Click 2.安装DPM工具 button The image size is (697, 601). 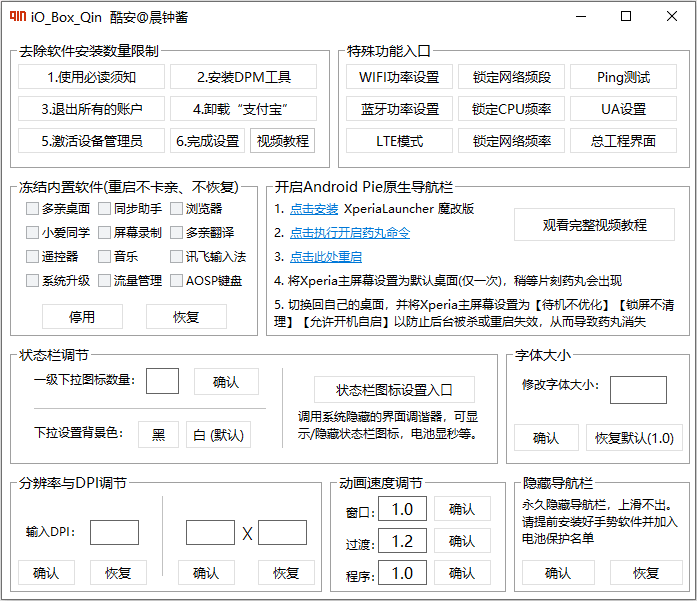(x=244, y=77)
